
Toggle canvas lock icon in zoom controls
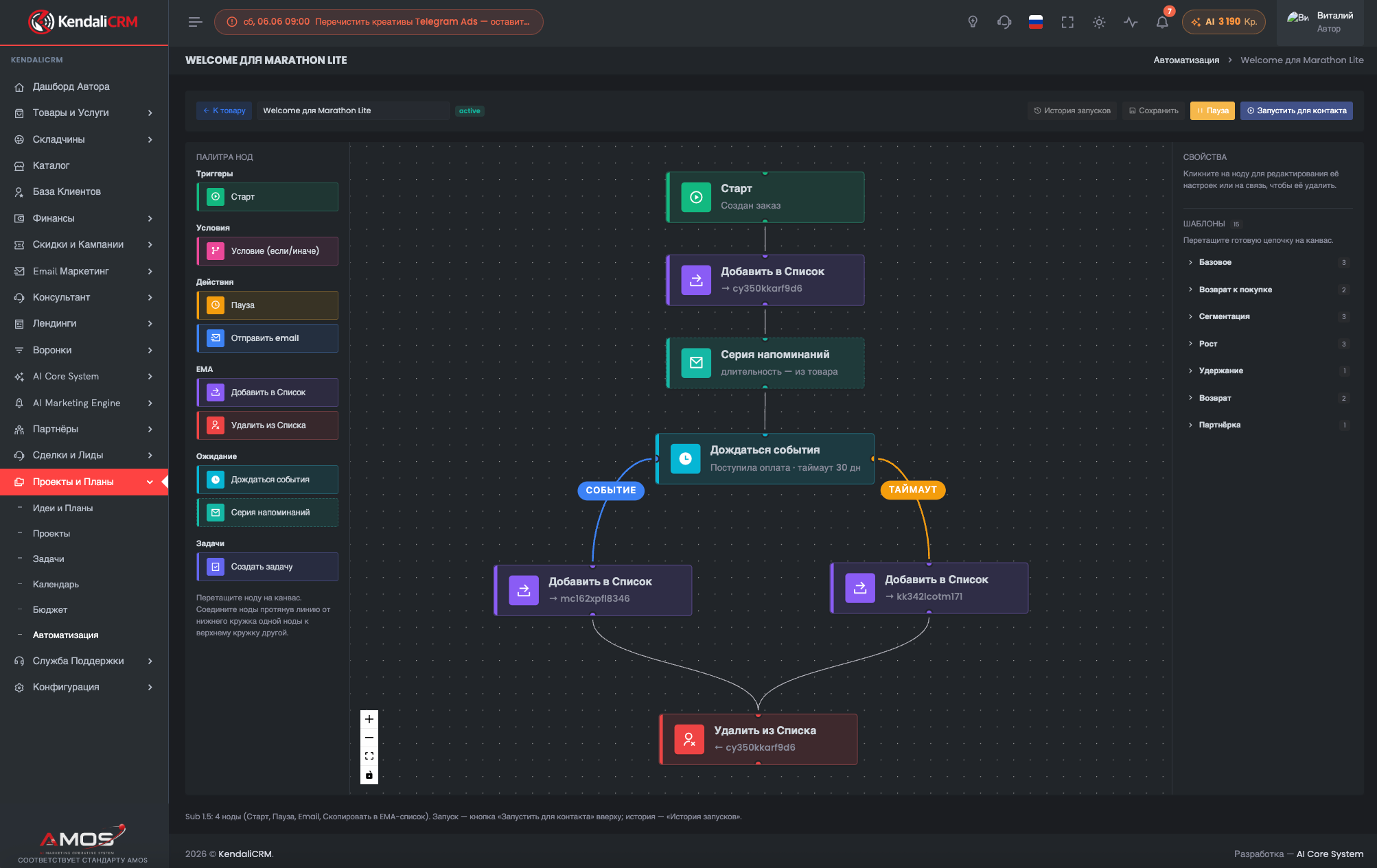pyautogui.click(x=369, y=775)
